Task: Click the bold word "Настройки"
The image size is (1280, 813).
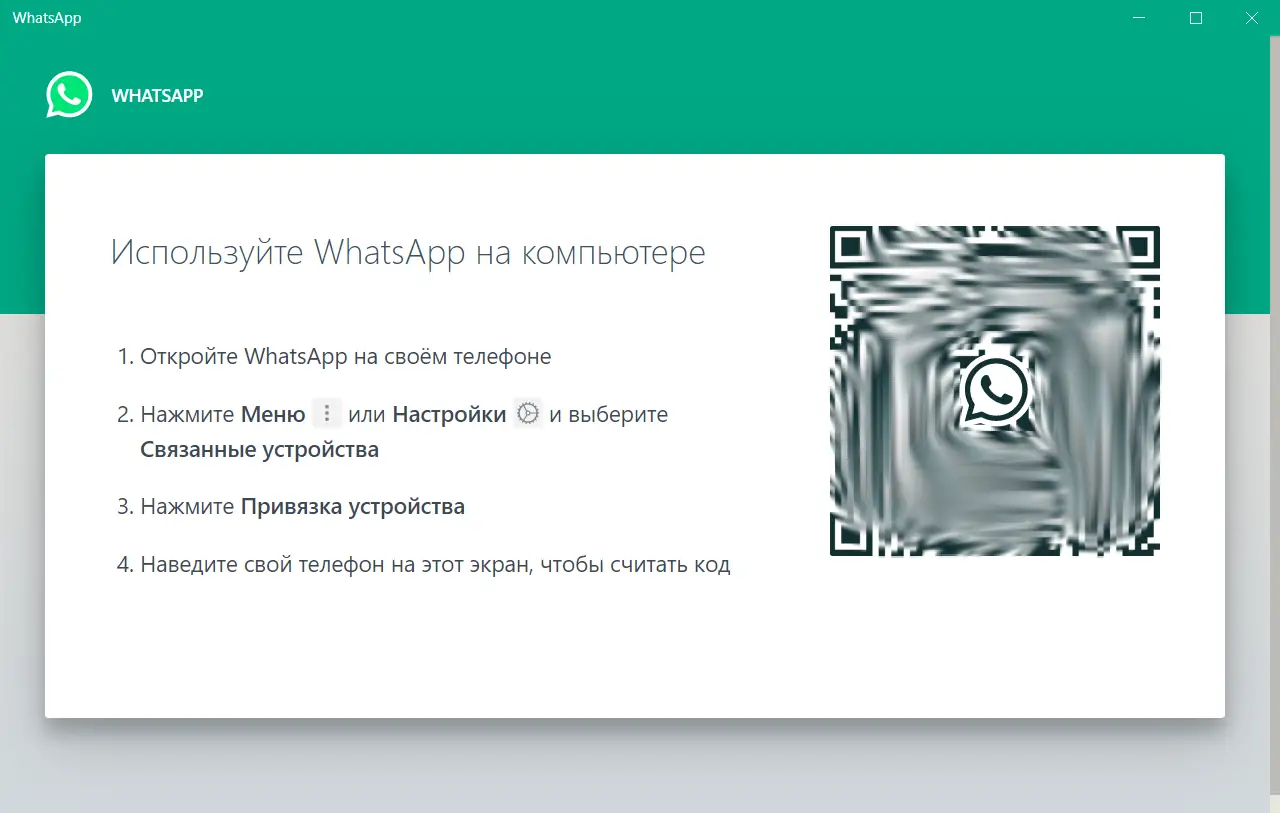Action: pos(449,414)
